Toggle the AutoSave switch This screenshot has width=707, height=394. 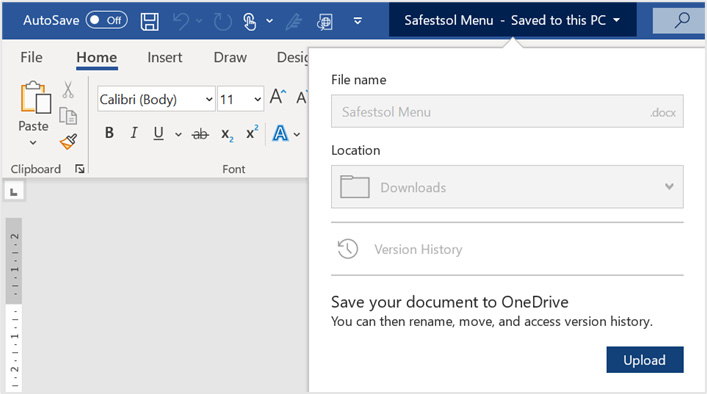106,20
